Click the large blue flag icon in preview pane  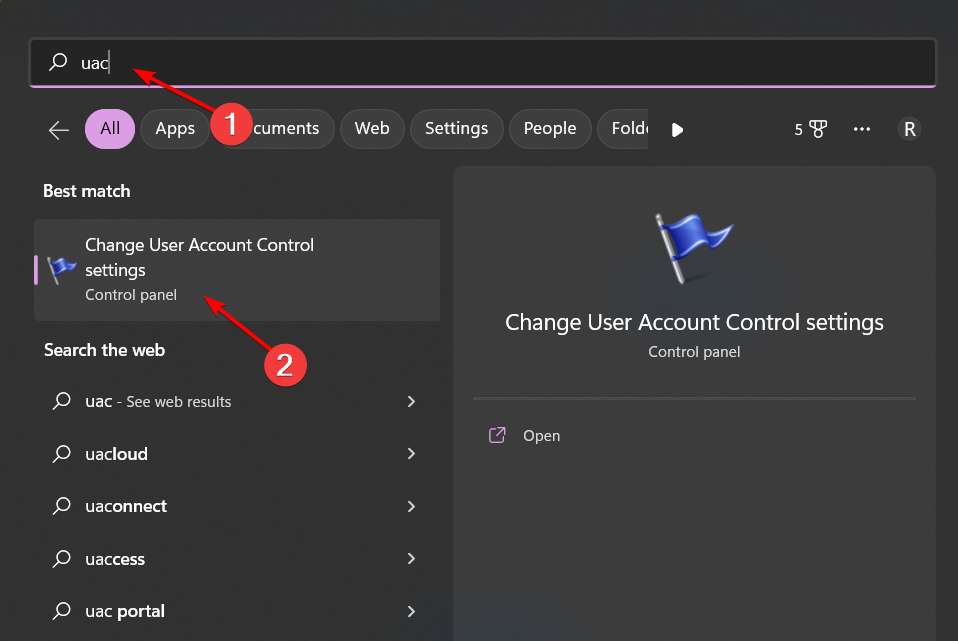click(x=693, y=247)
